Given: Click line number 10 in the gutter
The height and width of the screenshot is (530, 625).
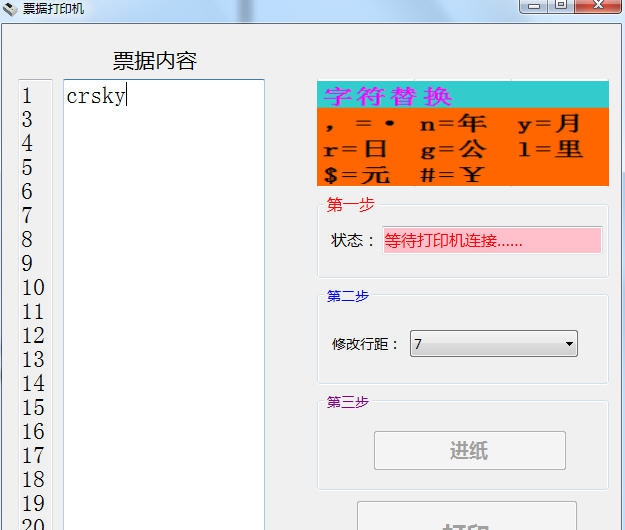Looking at the screenshot, I should coord(33,287).
